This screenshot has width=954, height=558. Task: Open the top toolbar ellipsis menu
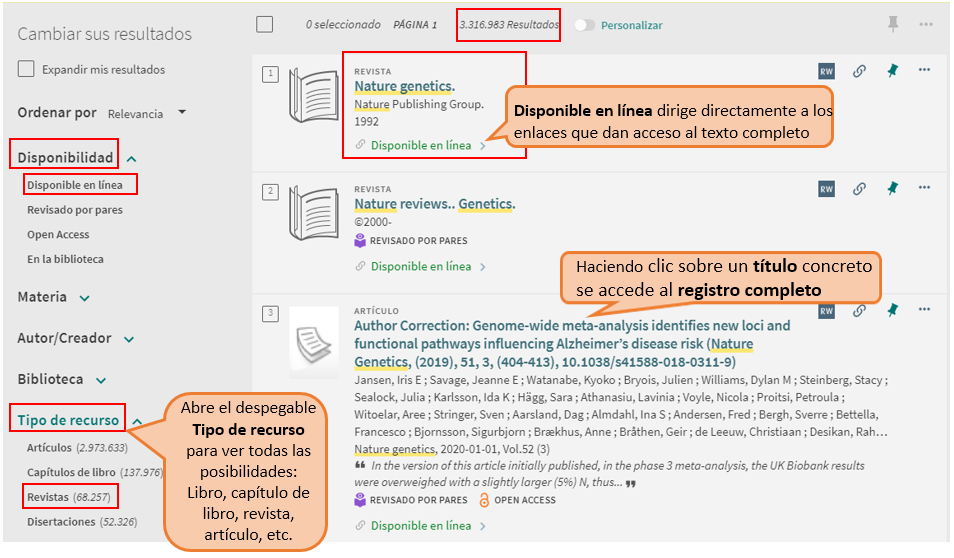pos(925,24)
